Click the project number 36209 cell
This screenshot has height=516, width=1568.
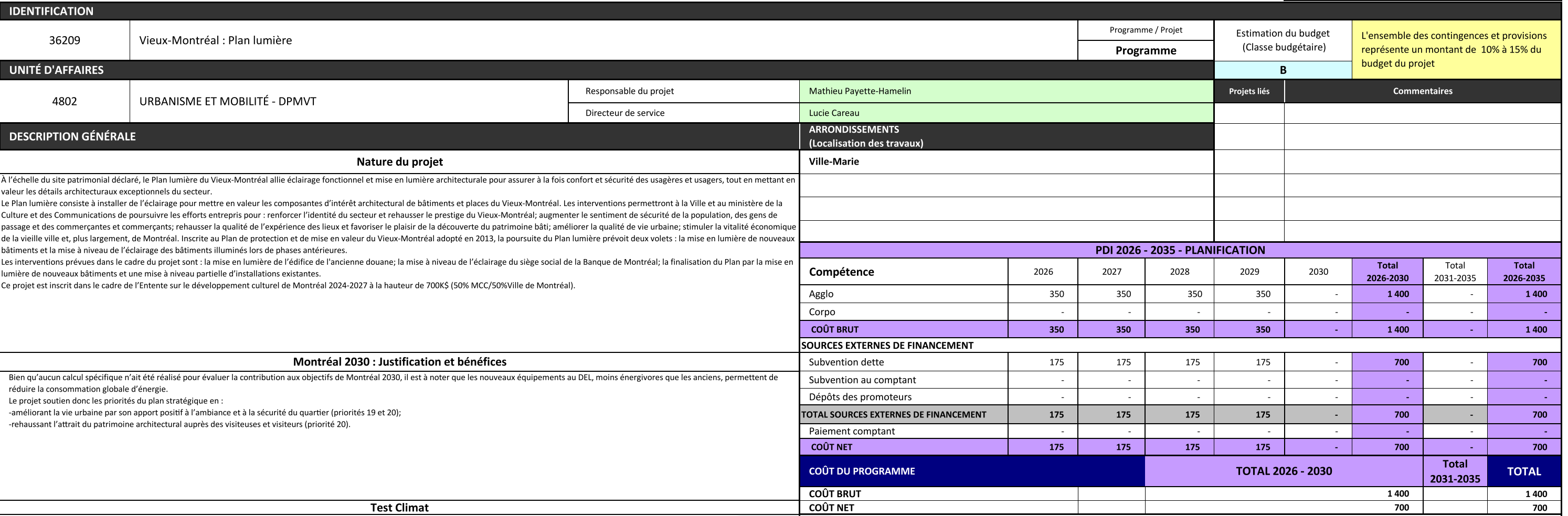(65, 40)
